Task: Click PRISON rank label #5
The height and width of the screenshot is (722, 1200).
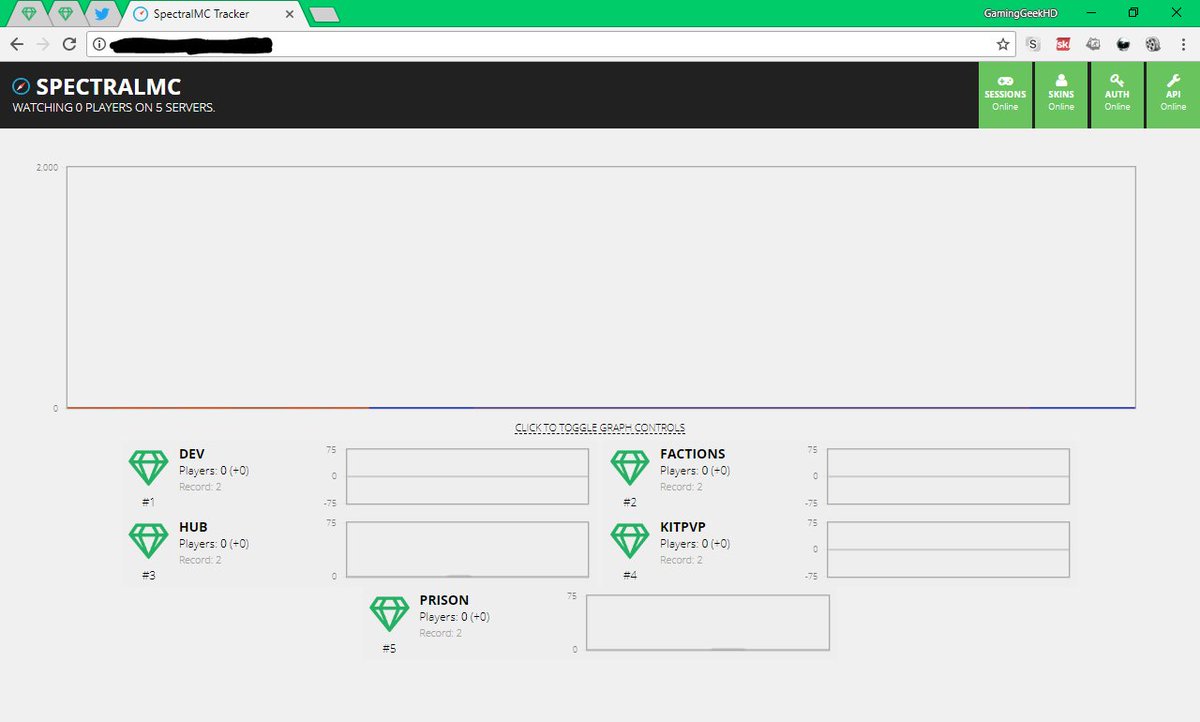Action: point(389,648)
